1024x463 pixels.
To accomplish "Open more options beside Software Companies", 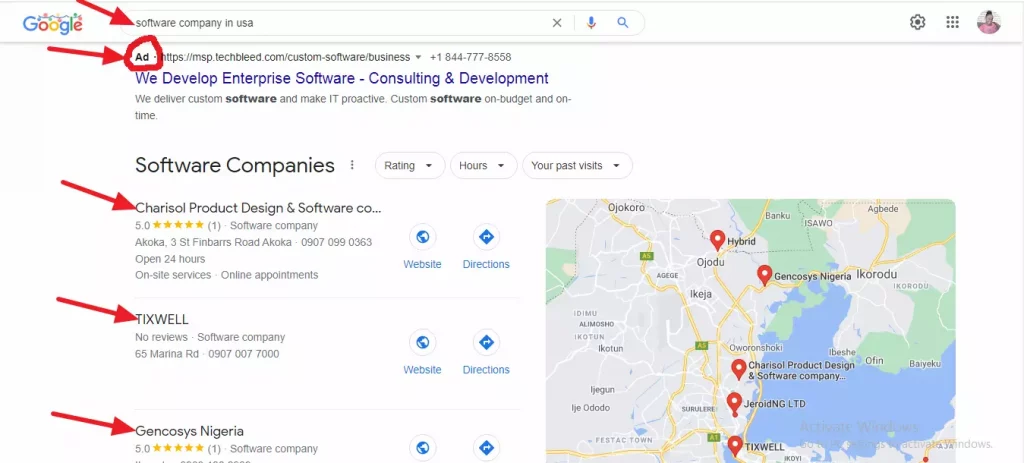I will click(x=352, y=165).
